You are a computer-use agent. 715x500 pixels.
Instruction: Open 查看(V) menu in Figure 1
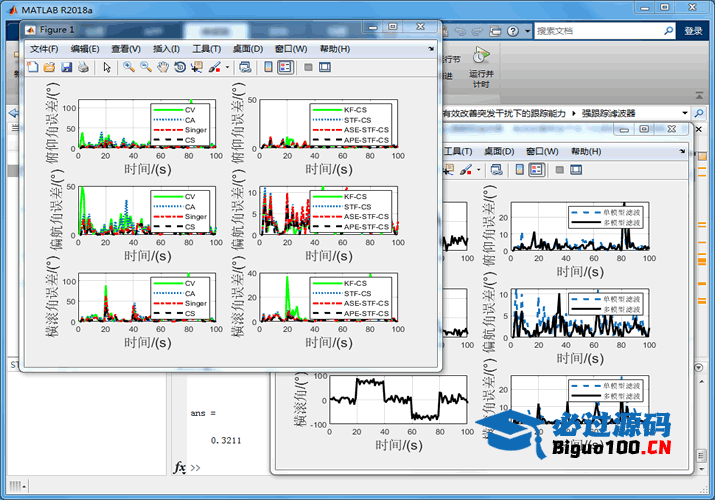coord(126,49)
